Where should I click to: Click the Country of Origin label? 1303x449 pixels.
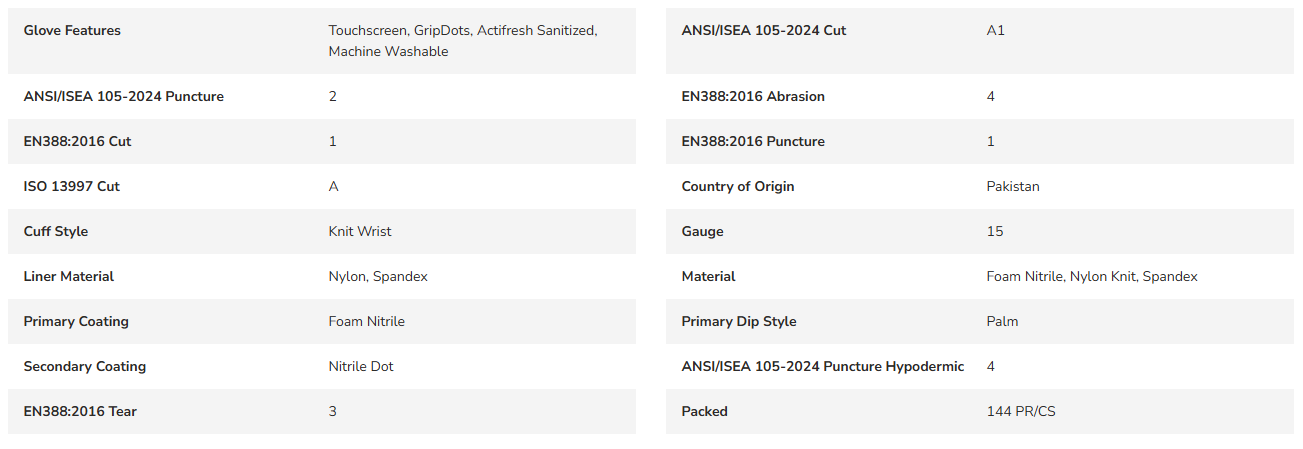point(737,187)
